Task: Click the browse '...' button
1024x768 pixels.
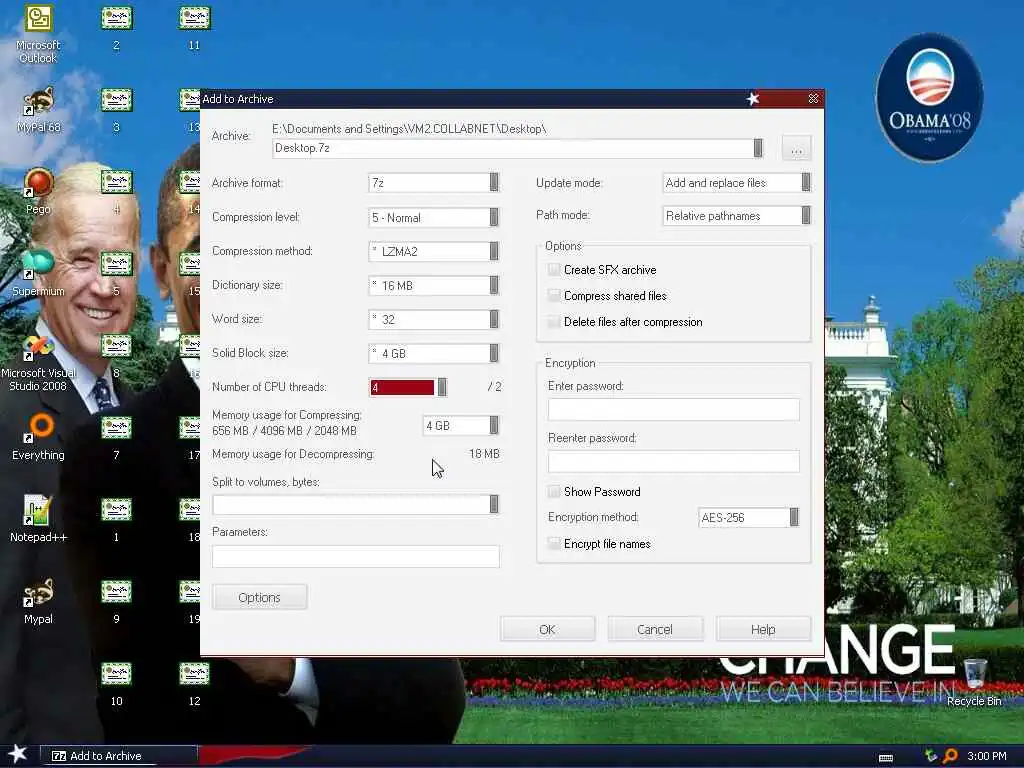Action: (797, 148)
